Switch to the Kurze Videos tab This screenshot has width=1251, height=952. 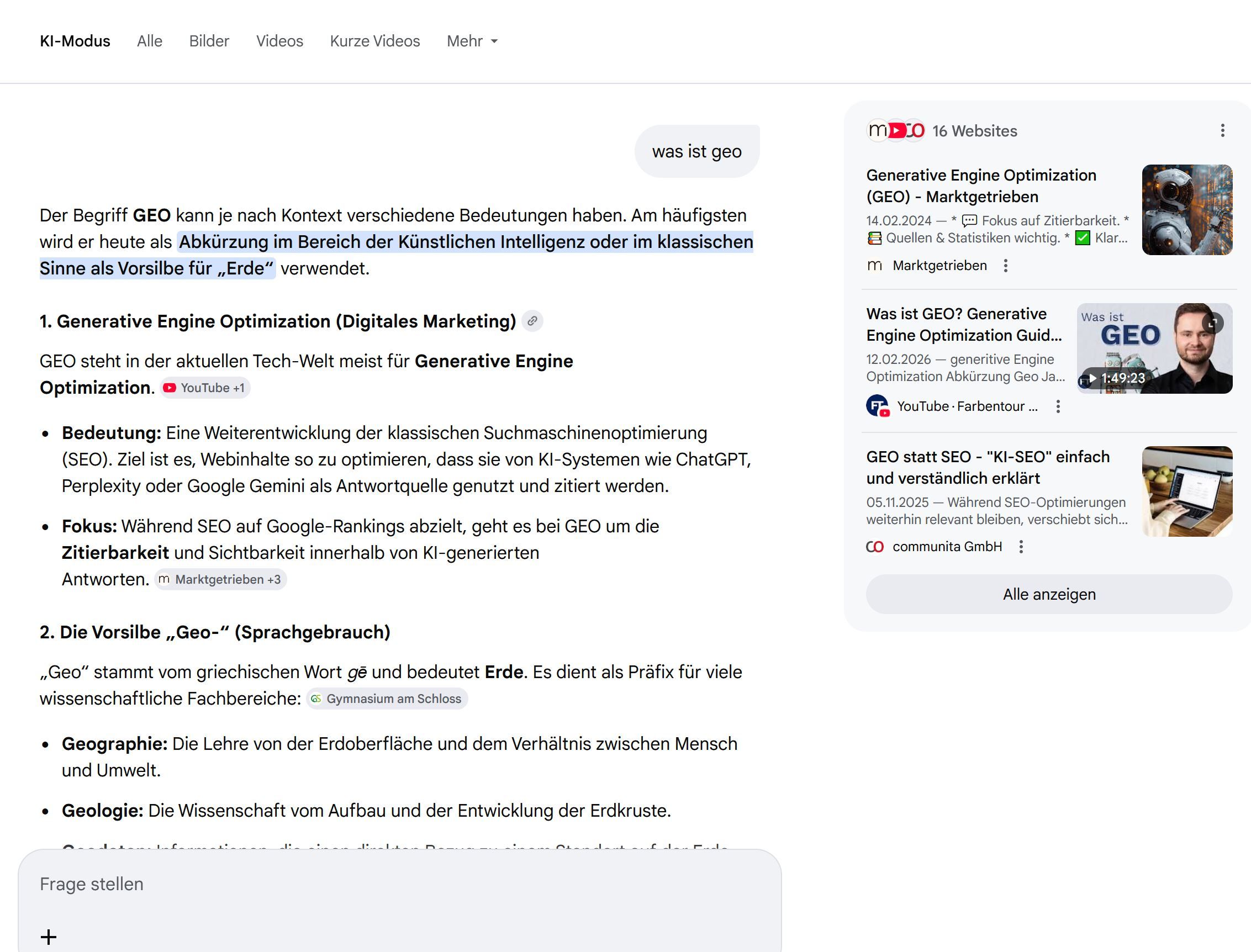coord(375,41)
